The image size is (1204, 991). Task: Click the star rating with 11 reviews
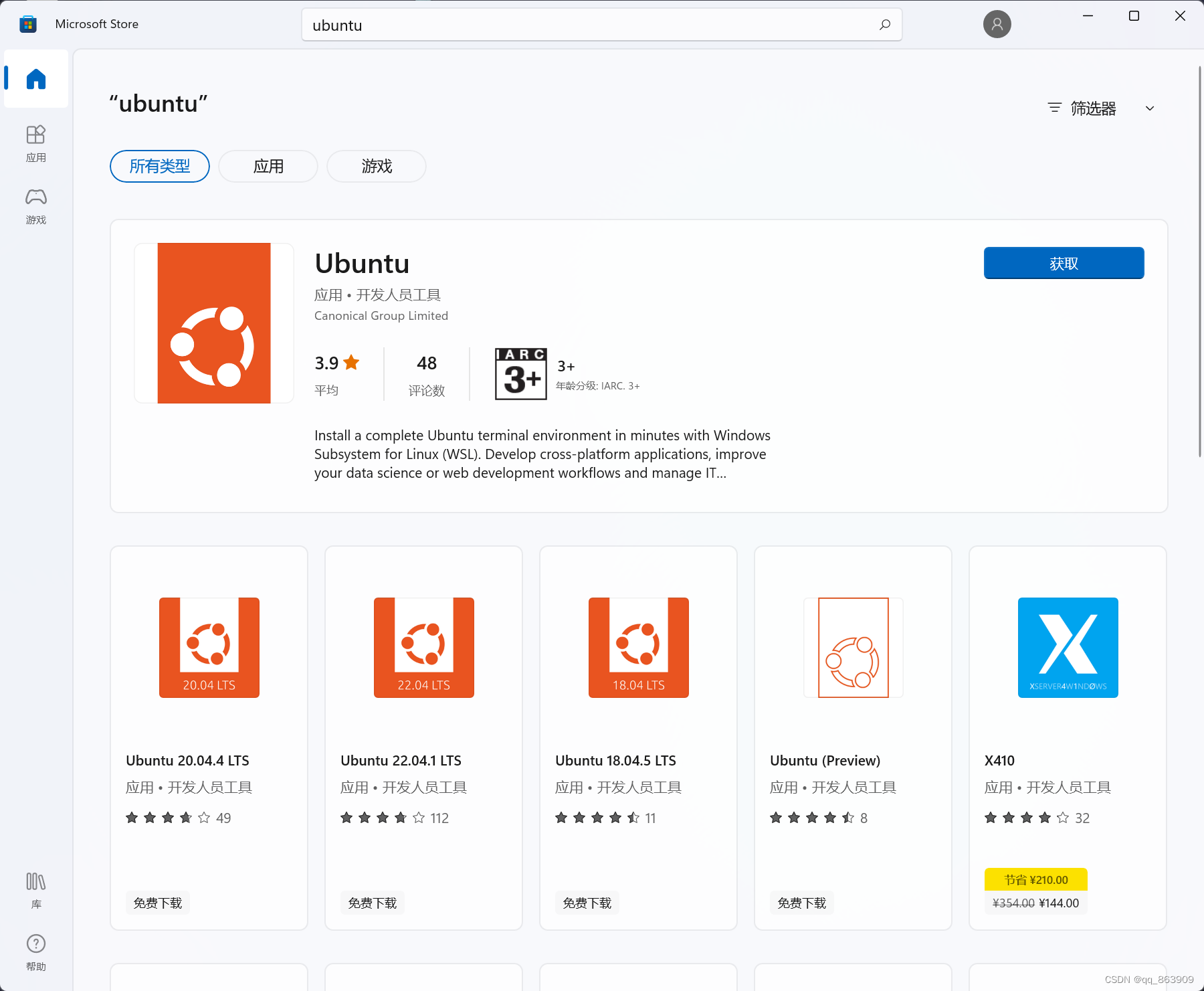point(606,818)
